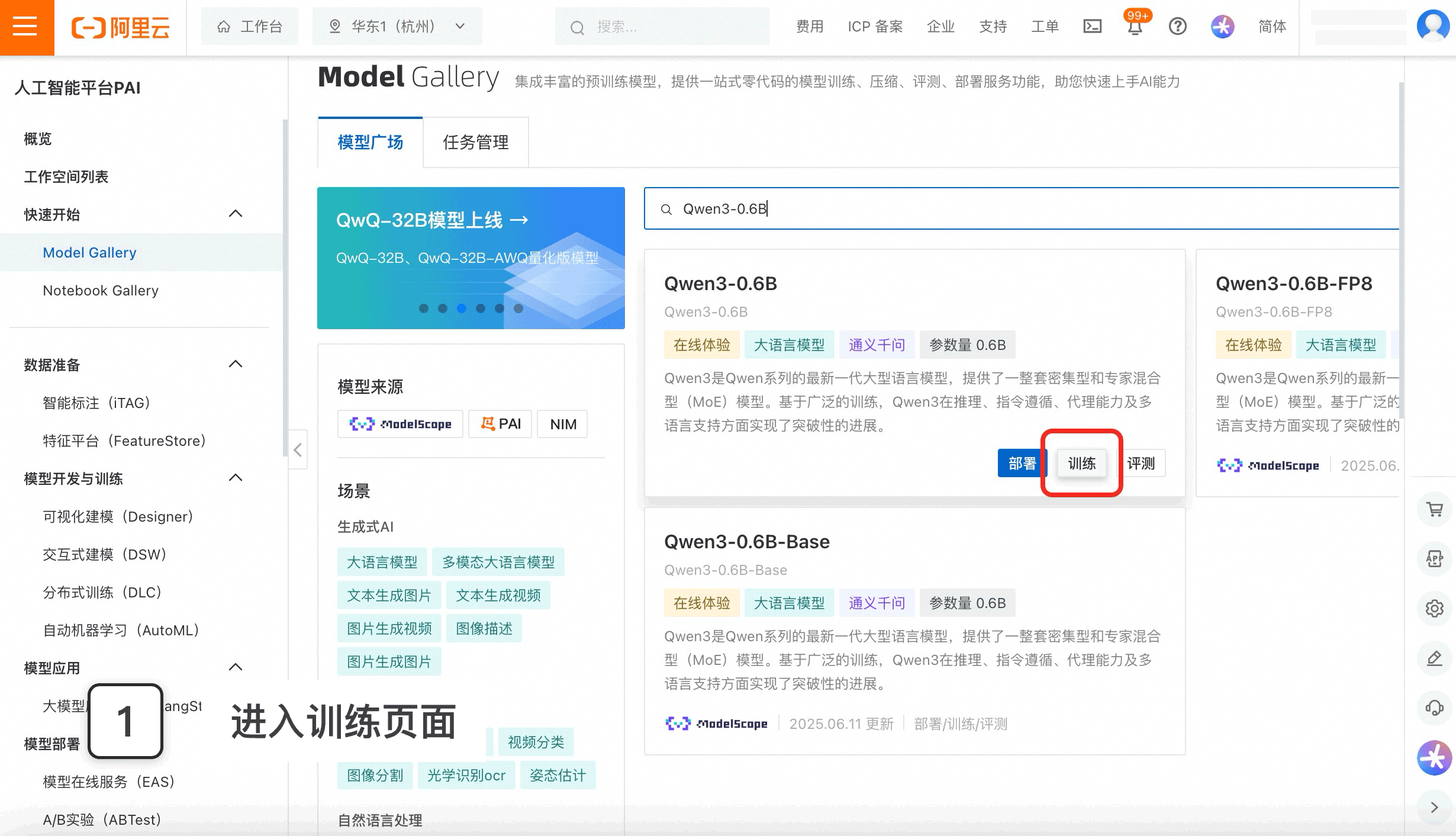The width and height of the screenshot is (1456, 836).
Task: Switch language via 简体
Action: 1273,27
